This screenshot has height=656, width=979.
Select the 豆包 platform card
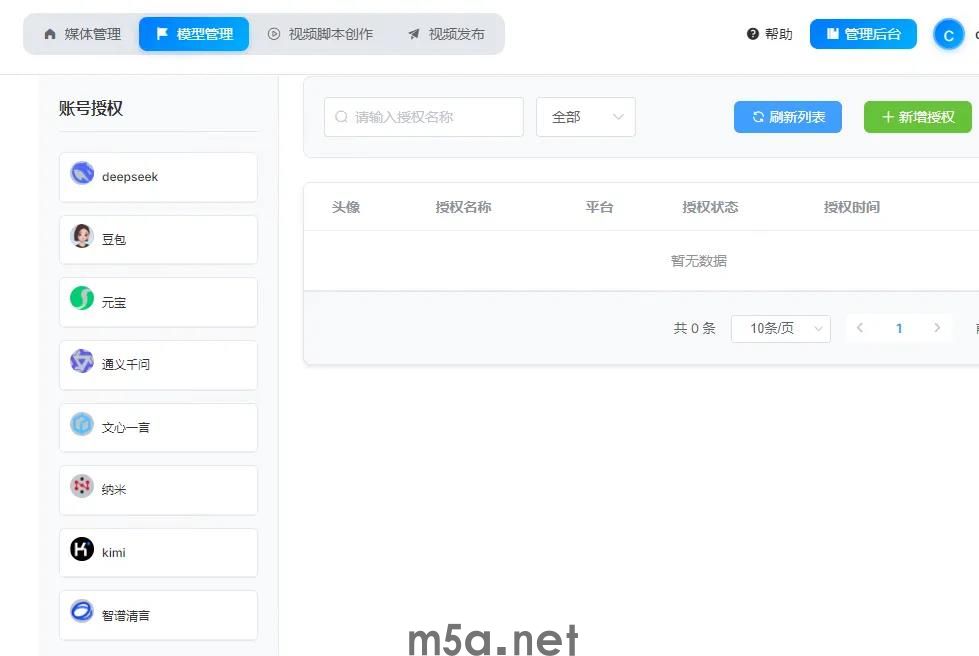(x=159, y=240)
